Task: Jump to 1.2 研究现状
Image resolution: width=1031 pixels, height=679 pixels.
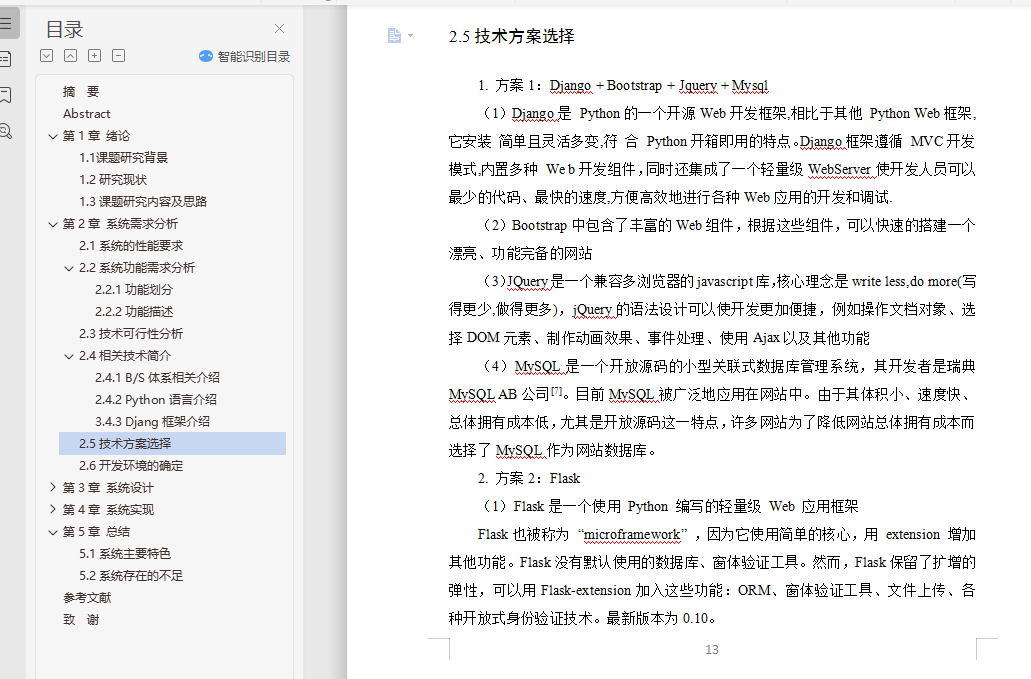Action: coord(113,179)
